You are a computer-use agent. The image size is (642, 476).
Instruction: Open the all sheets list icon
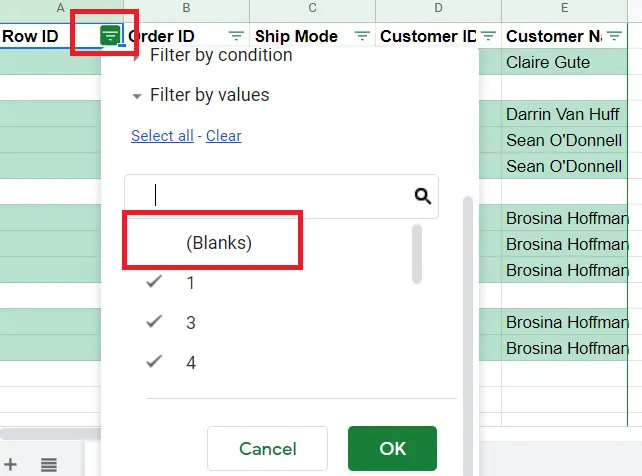click(x=49, y=465)
